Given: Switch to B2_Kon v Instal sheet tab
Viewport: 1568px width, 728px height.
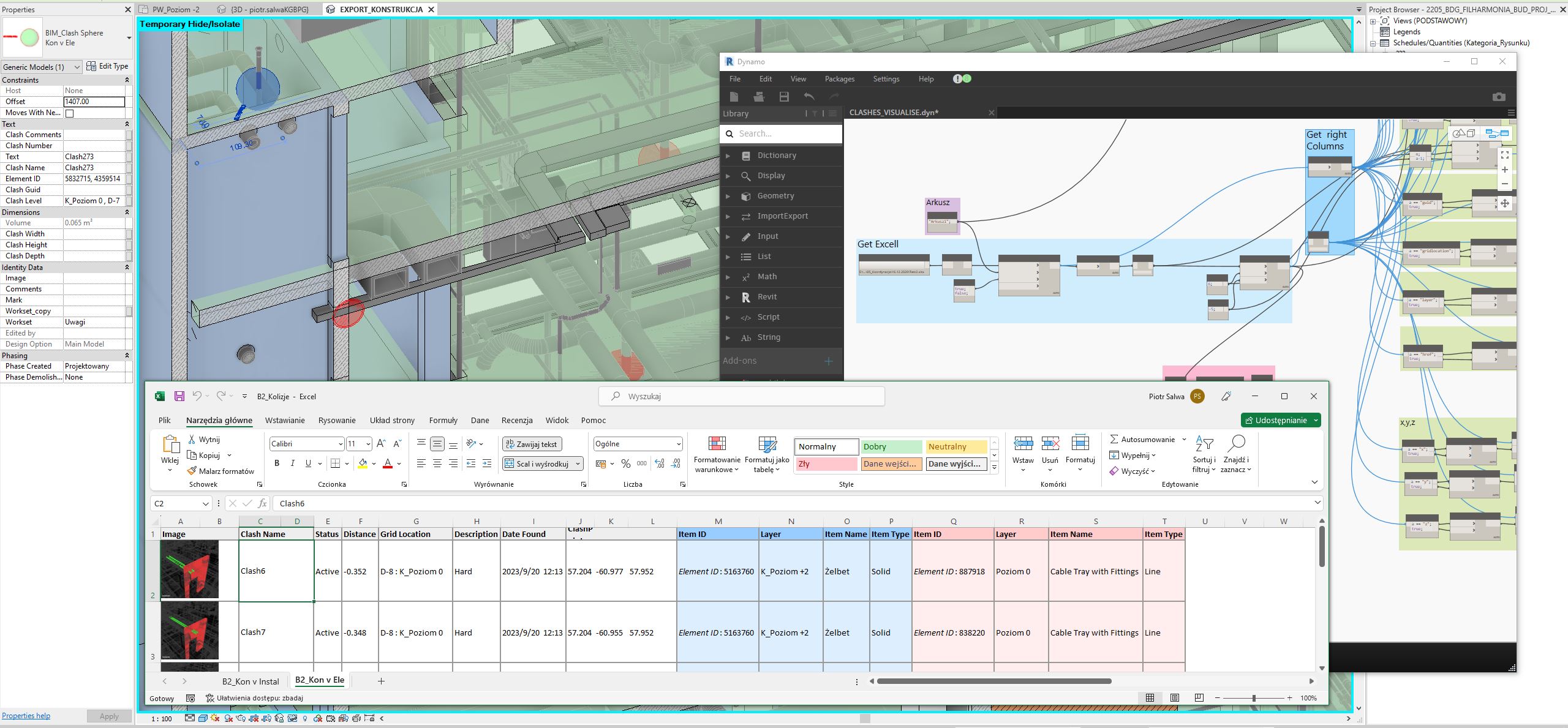Looking at the screenshot, I should pos(251,681).
